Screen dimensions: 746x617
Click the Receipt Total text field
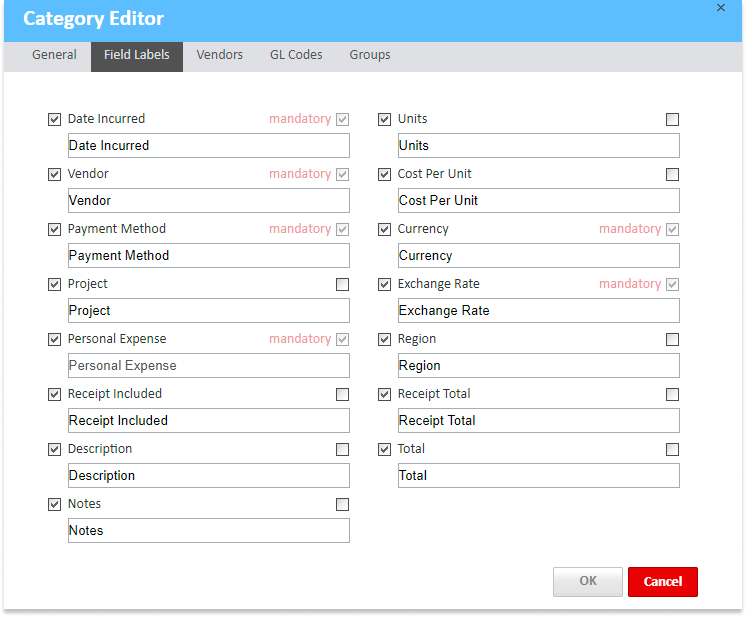coord(538,420)
